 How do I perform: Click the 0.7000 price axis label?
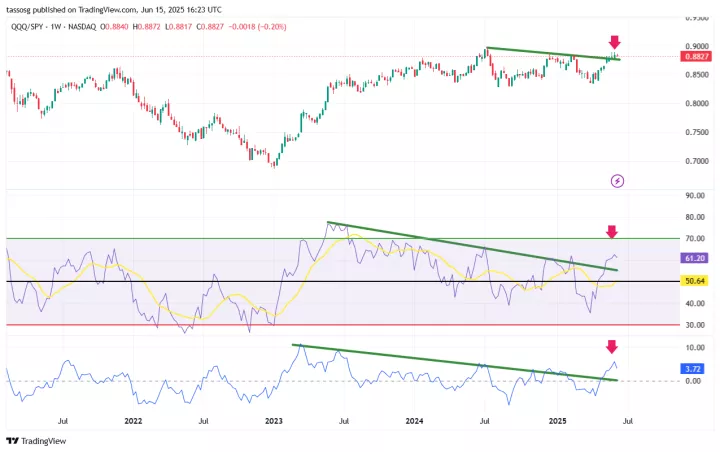coord(697,161)
